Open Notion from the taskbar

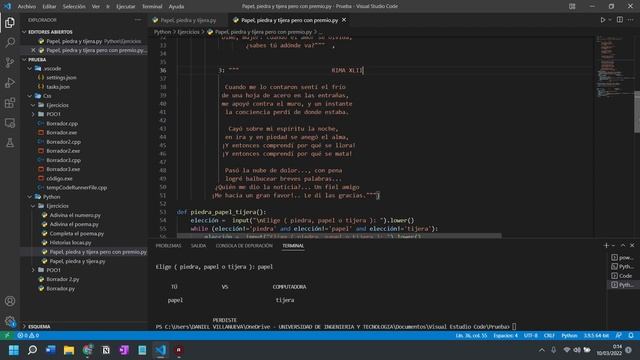(106, 350)
